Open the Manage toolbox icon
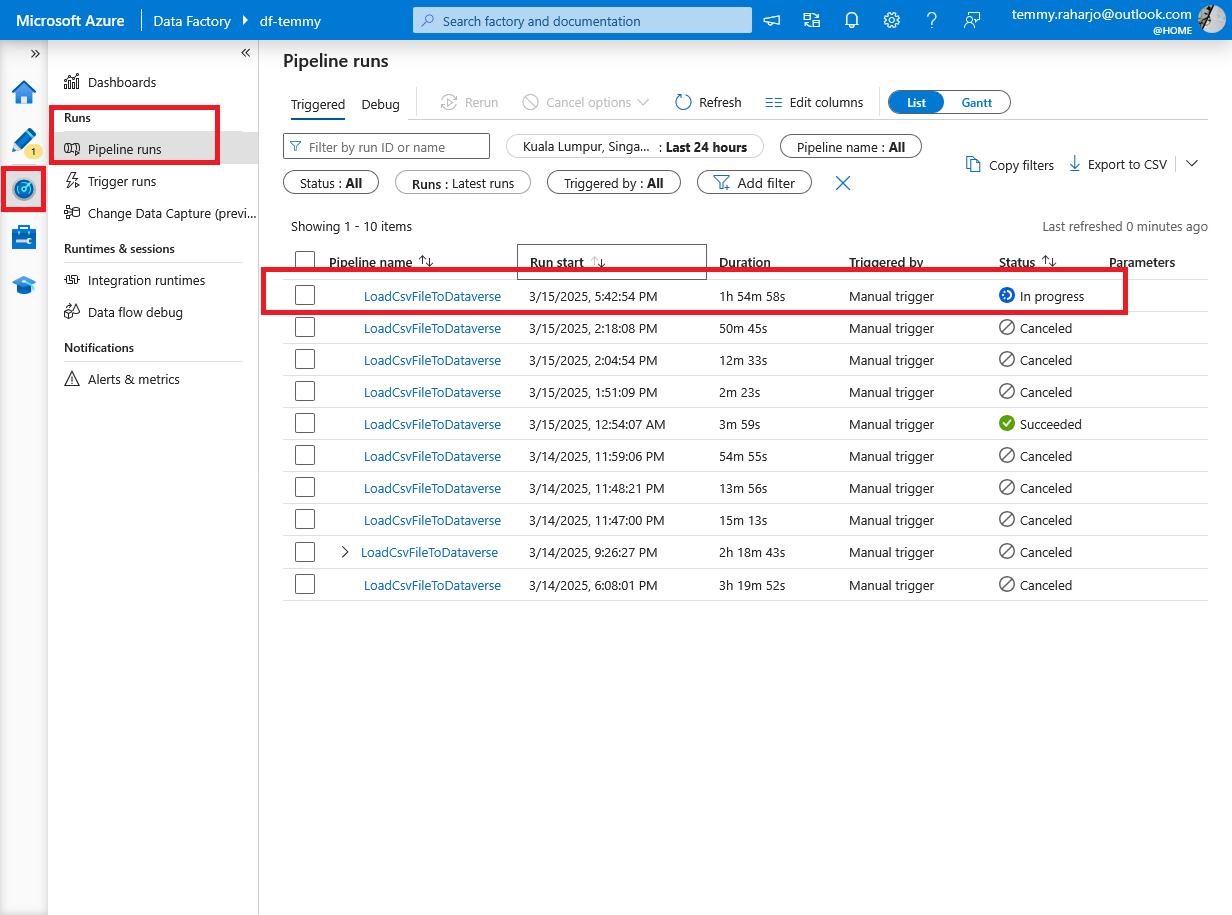The width and height of the screenshot is (1232, 915). (23, 237)
